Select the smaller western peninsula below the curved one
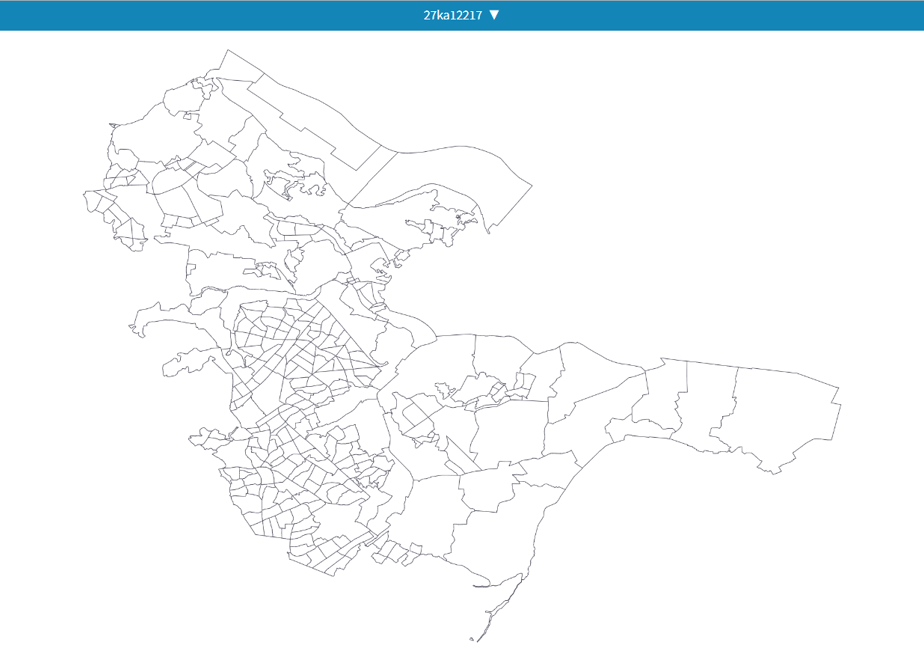The height and width of the screenshot is (660, 924). pos(189,361)
